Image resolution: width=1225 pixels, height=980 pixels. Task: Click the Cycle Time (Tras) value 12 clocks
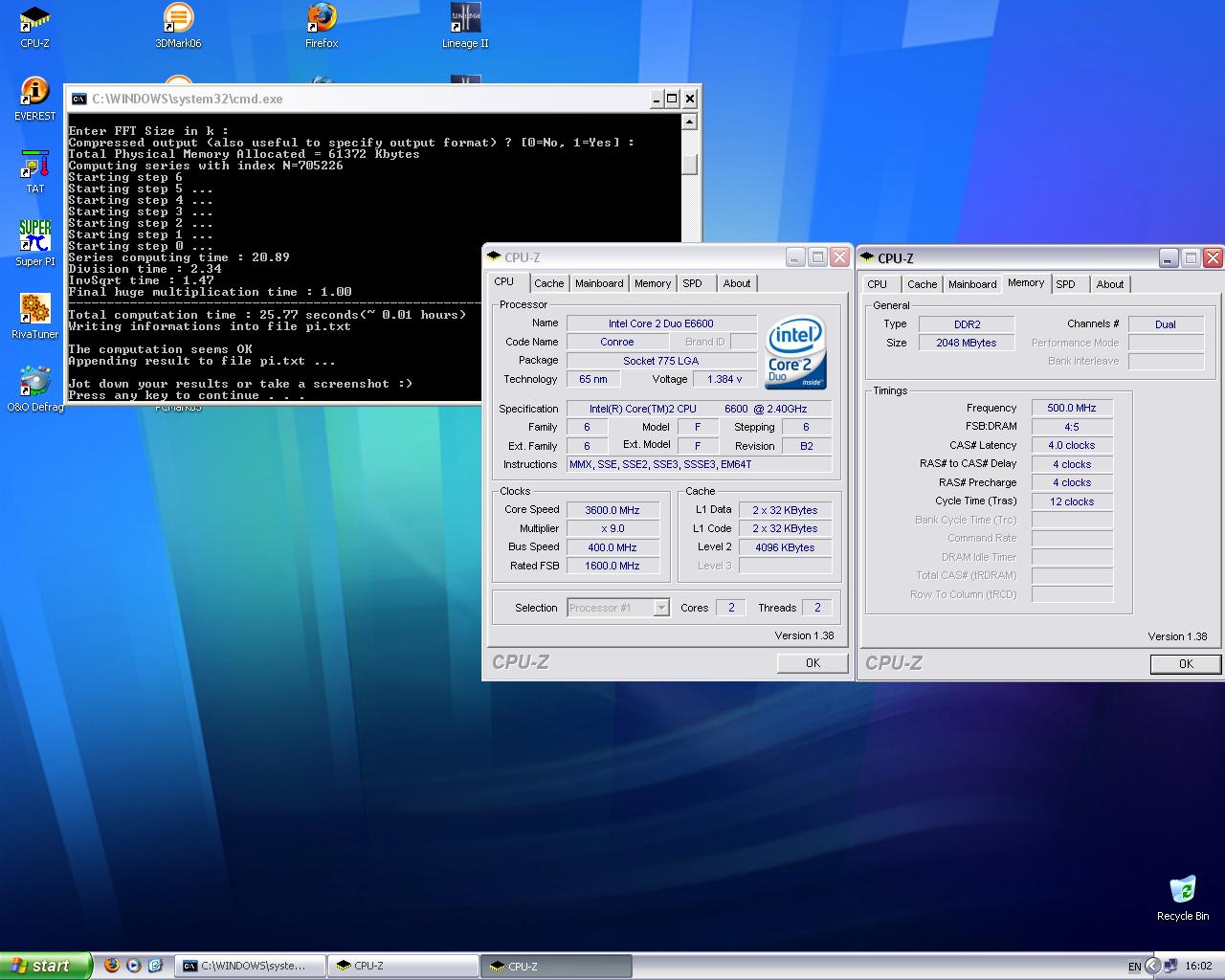pyautogui.click(x=1072, y=501)
